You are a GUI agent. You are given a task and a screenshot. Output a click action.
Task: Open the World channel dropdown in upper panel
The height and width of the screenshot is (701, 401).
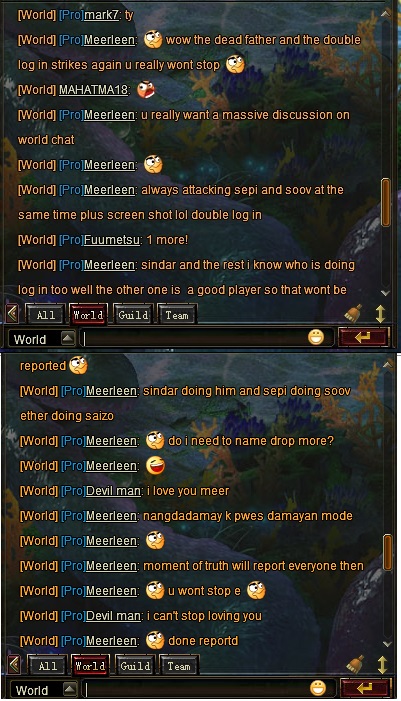coord(68,338)
